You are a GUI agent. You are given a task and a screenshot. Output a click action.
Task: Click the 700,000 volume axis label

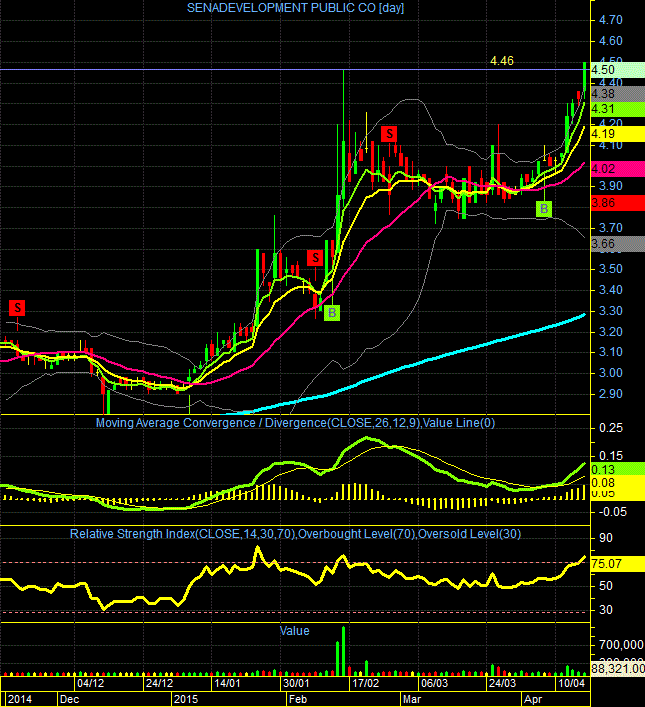pyautogui.click(x=621, y=645)
